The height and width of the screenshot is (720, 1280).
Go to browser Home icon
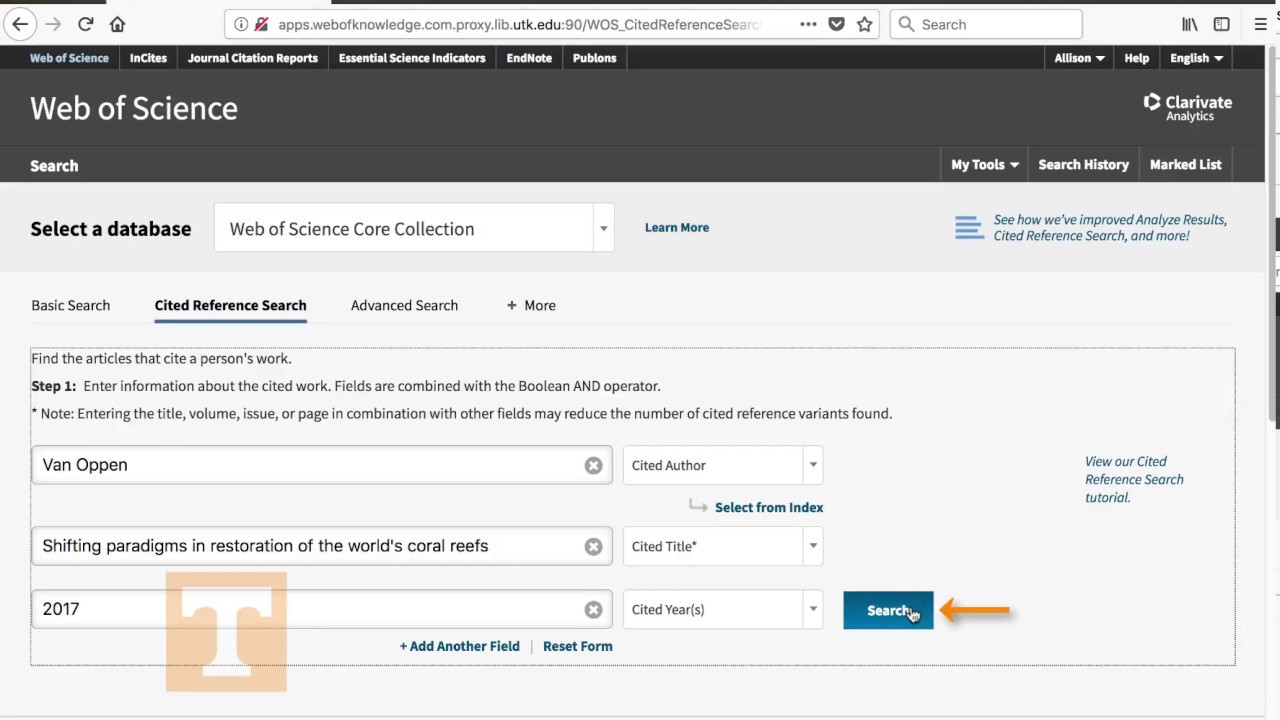[117, 24]
